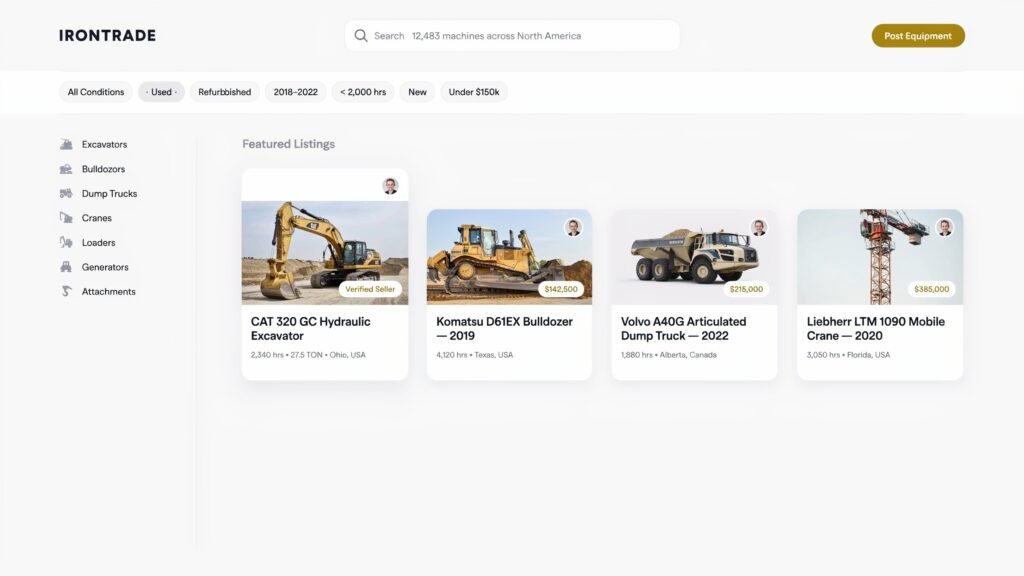The width and height of the screenshot is (1024, 576).
Task: Click seller avatar on CAT 320 card
Action: [x=391, y=186]
